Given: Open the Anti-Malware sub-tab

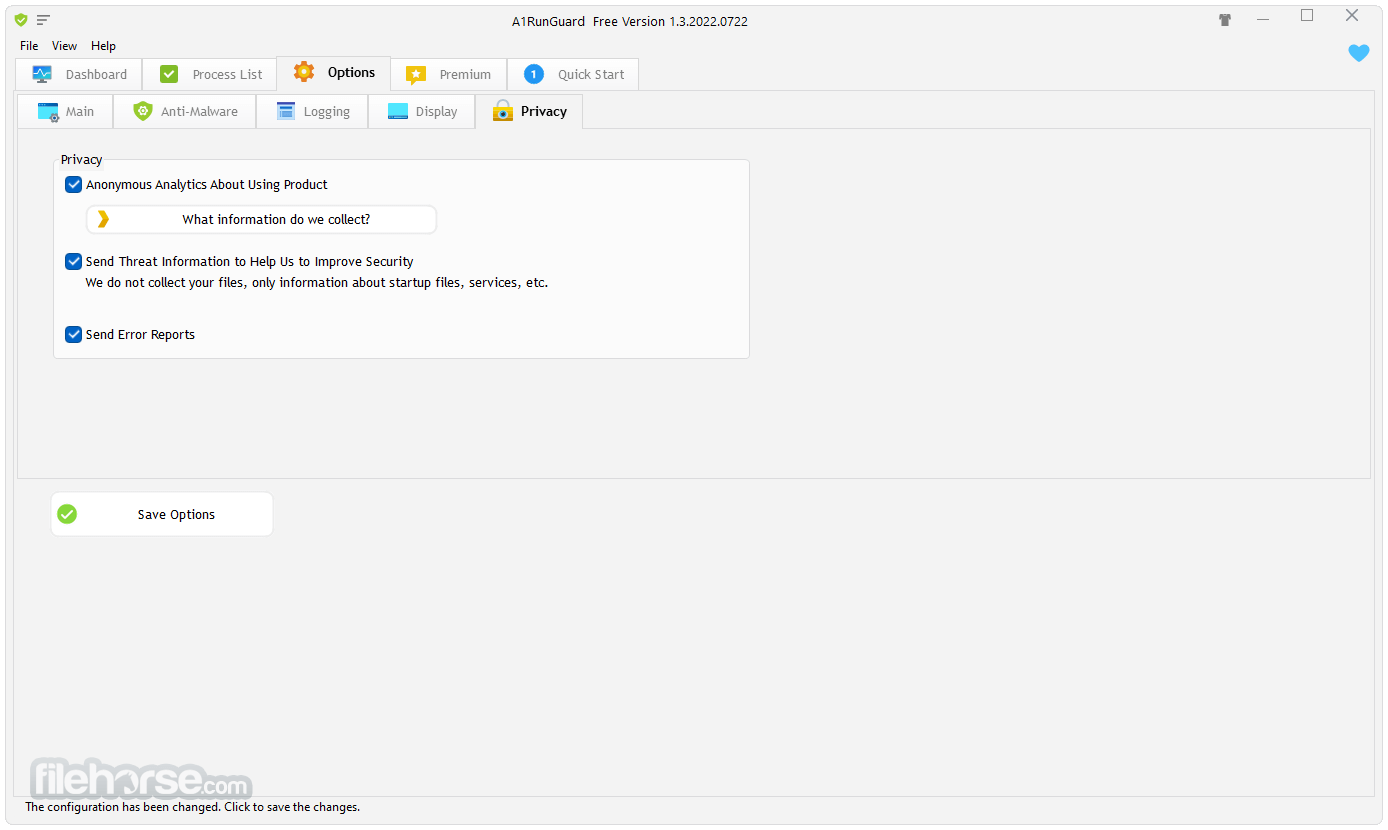Looking at the screenshot, I should (x=185, y=112).
